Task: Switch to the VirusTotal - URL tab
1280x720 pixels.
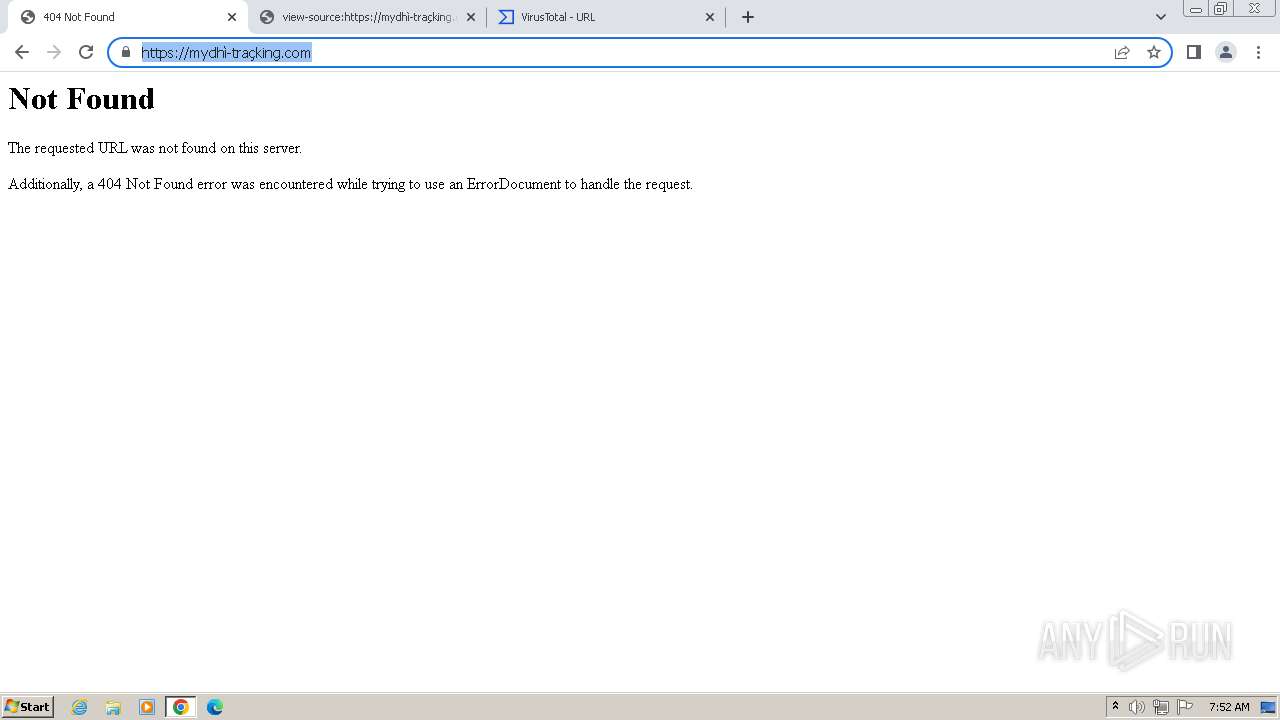Action: [x=607, y=17]
